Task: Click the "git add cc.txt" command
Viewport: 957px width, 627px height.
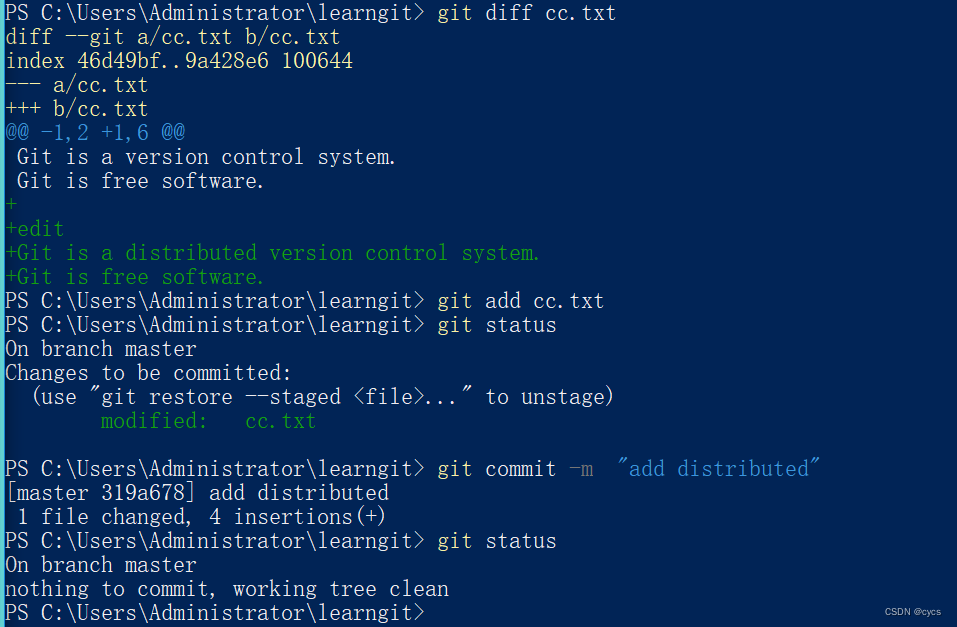Action: coord(520,301)
